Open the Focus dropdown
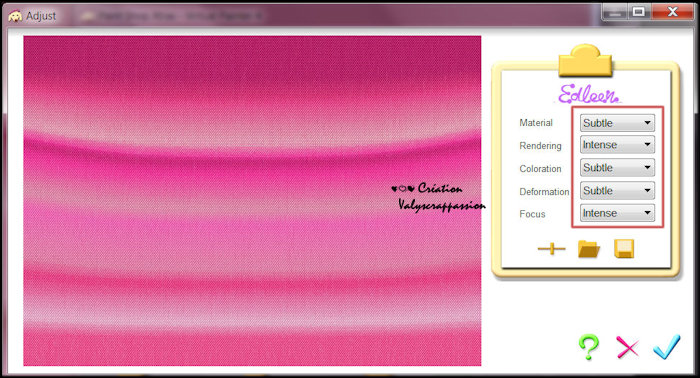This screenshot has height=378, width=700. pyautogui.click(x=617, y=213)
